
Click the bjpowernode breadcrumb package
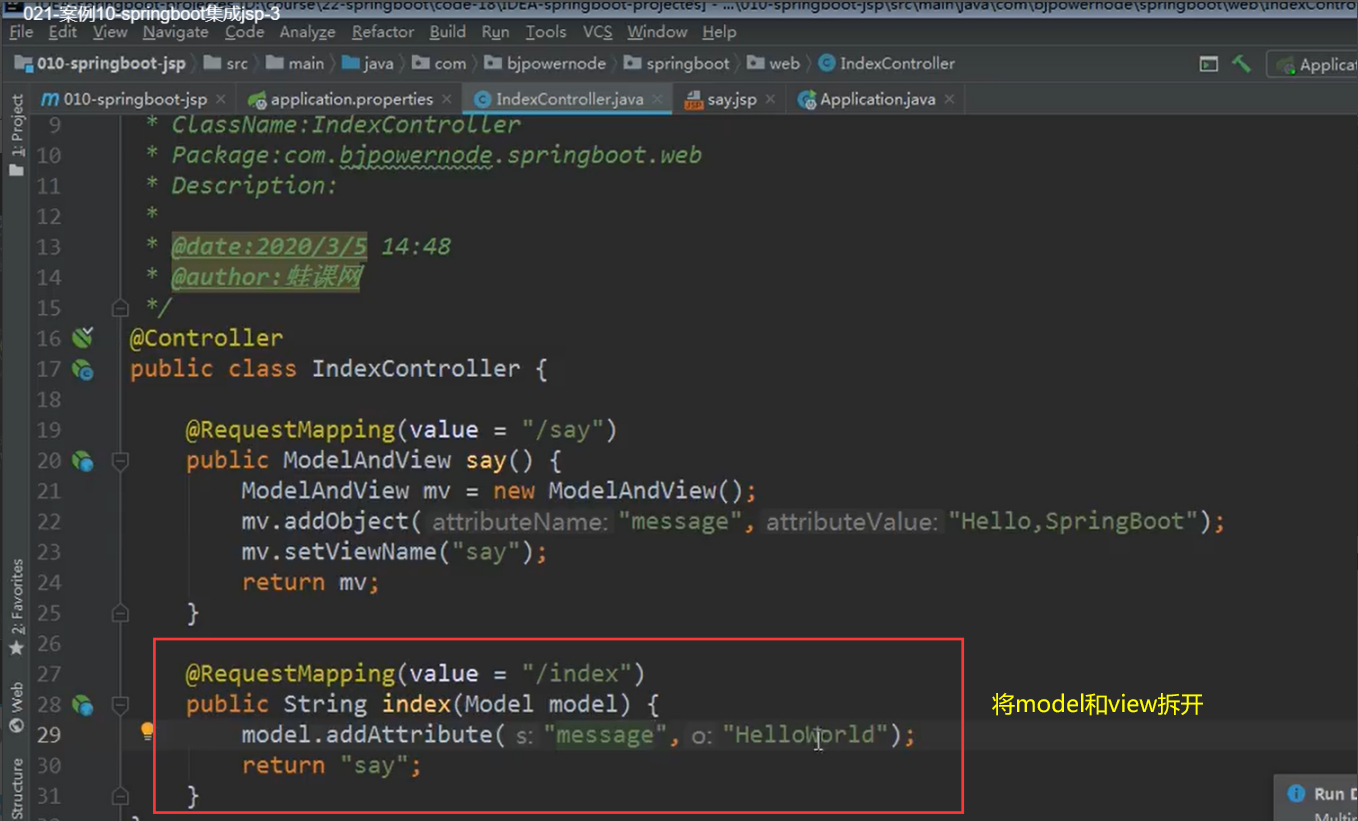[x=545, y=63]
